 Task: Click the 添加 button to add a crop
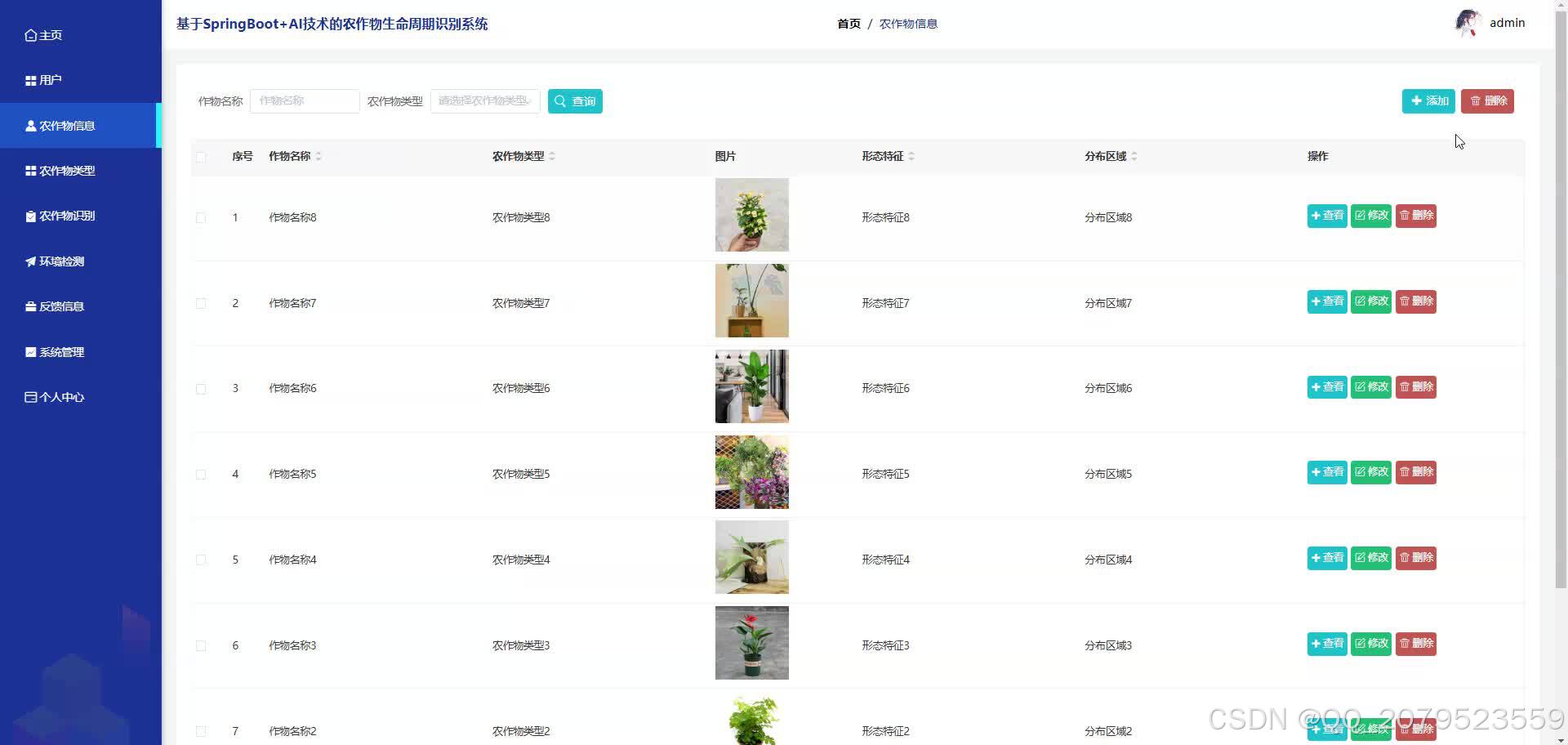click(x=1428, y=100)
